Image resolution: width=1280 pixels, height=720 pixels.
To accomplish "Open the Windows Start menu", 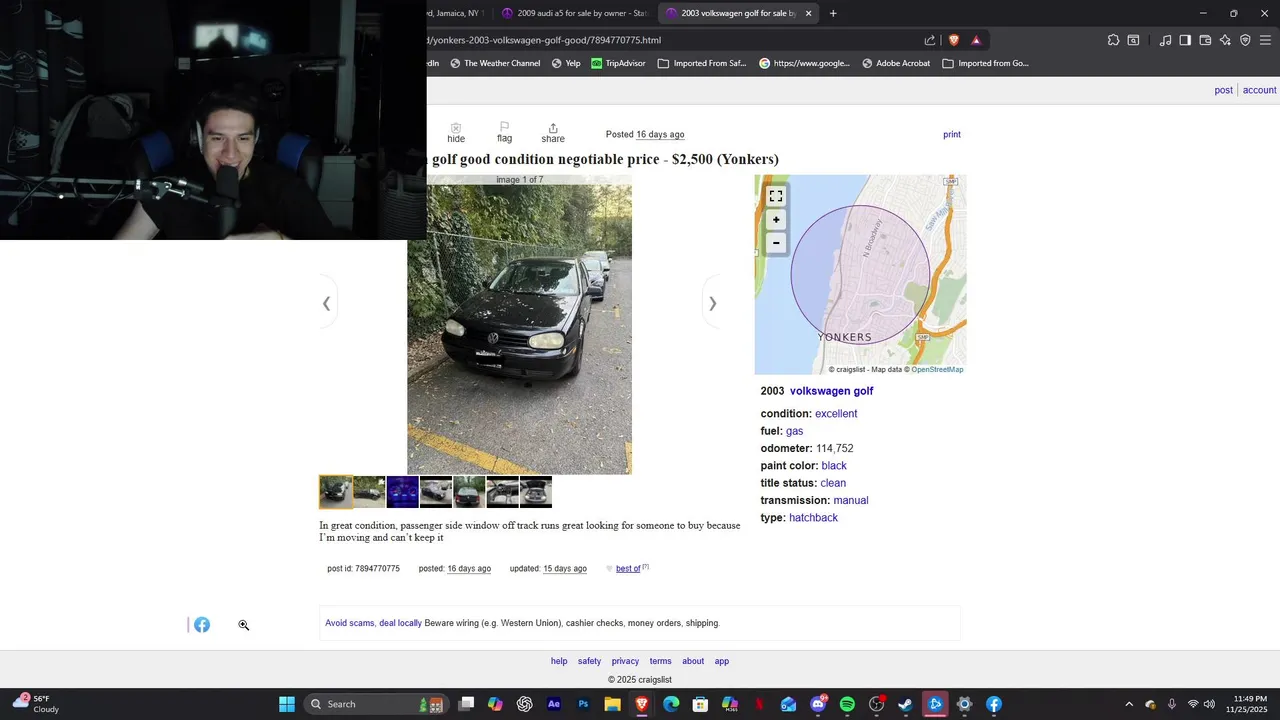I will [287, 704].
